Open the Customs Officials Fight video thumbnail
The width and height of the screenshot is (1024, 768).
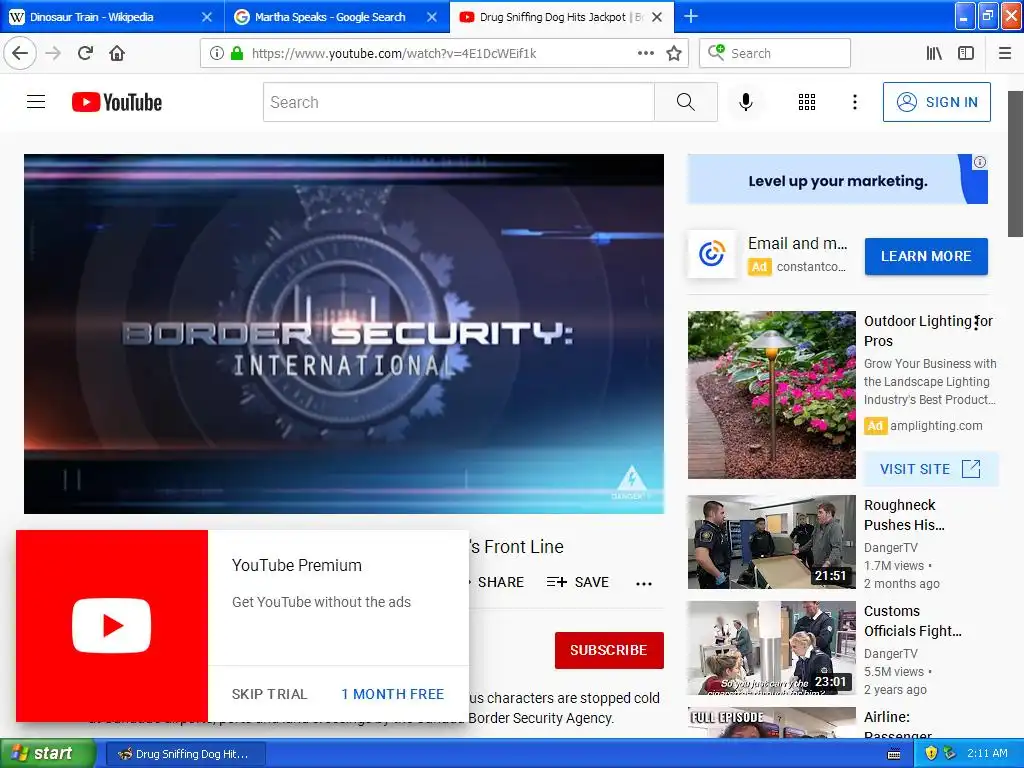771,647
